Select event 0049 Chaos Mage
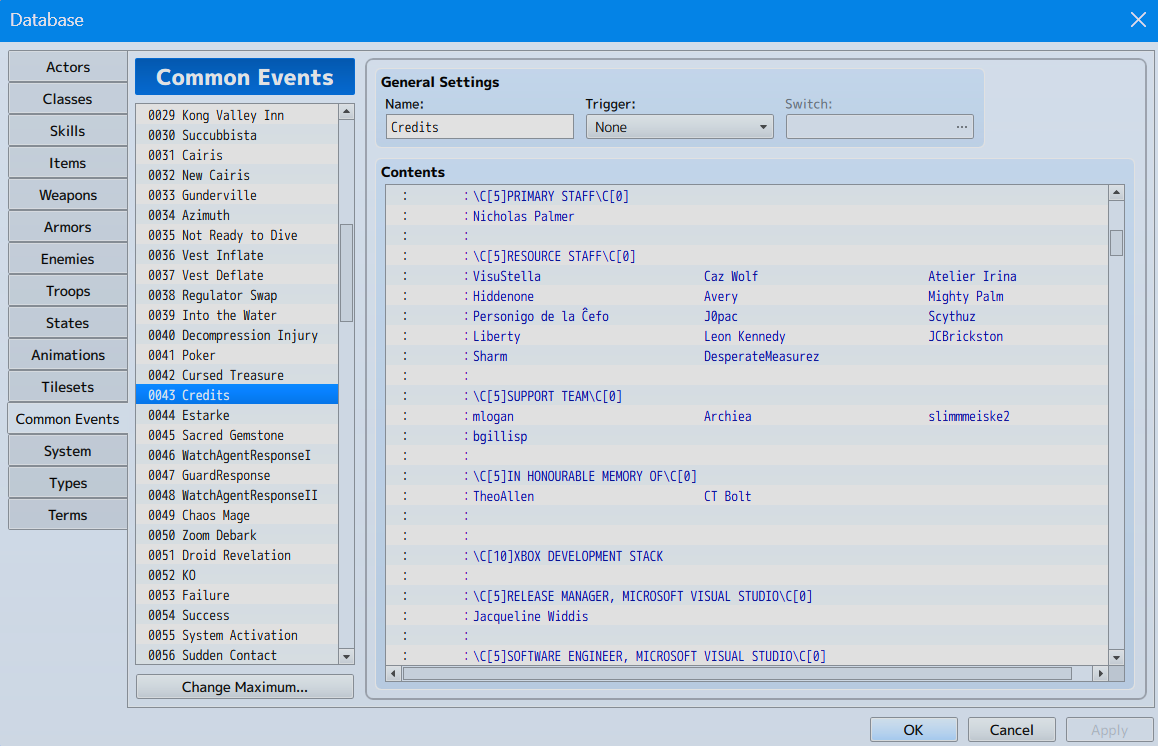1158x746 pixels. [x=237, y=515]
